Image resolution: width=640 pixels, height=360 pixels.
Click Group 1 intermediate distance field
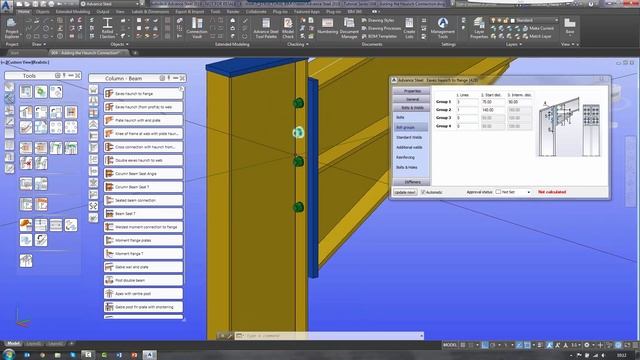tap(520, 102)
